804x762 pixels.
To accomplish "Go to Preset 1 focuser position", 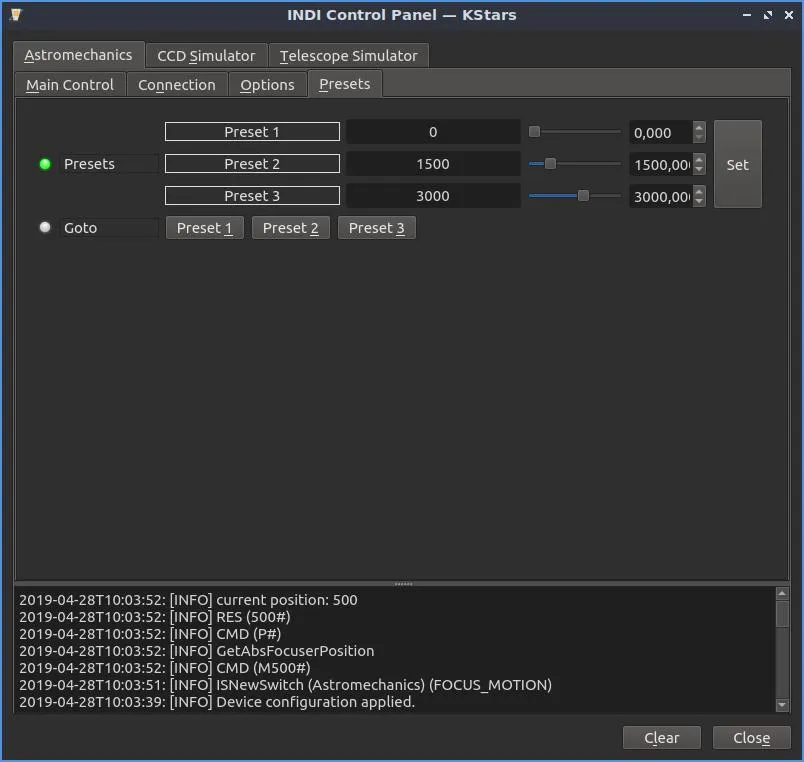I will [205, 228].
